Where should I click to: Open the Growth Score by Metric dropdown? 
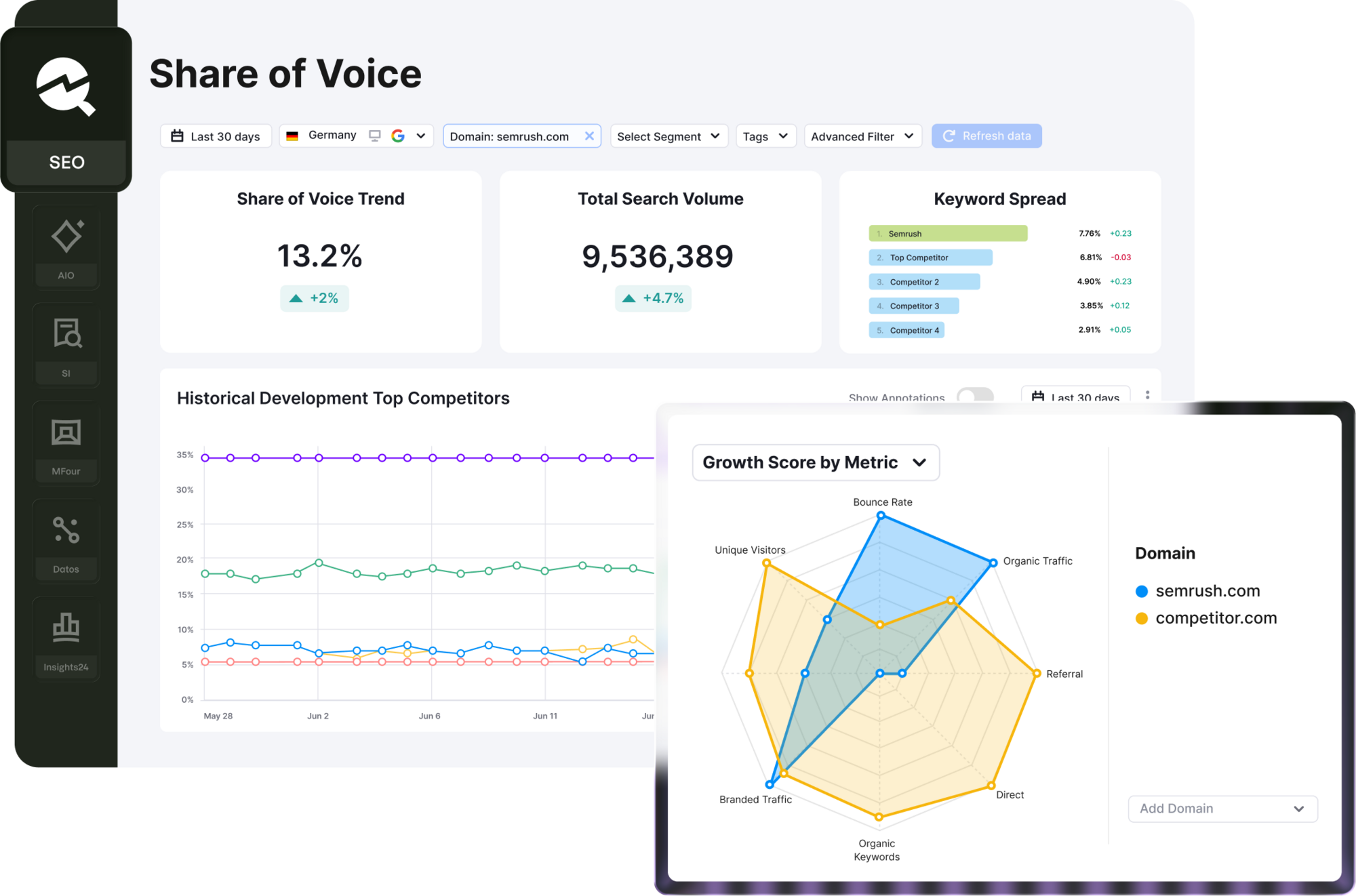tap(816, 462)
